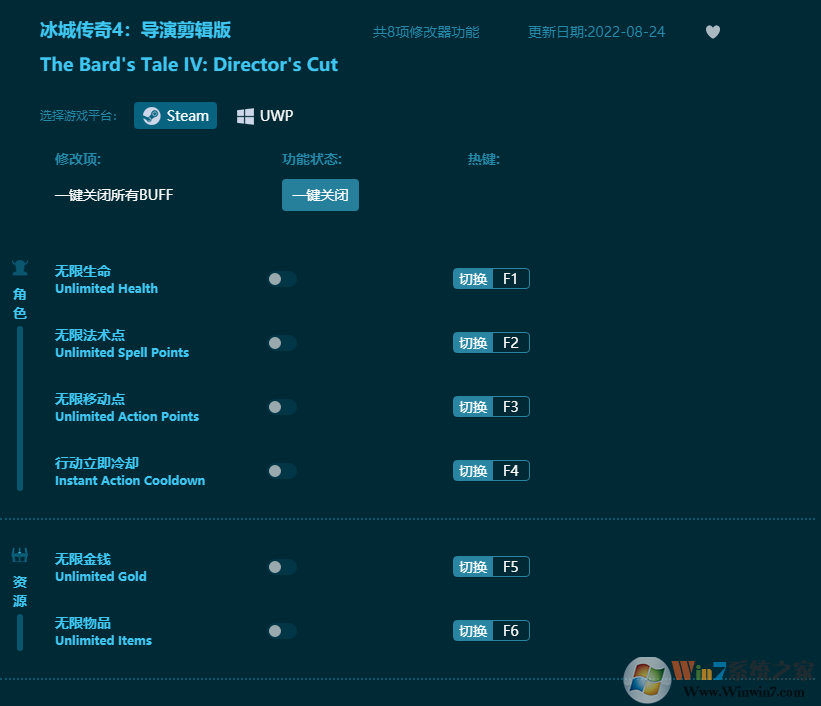Click the 热键: column header
This screenshot has height=706, width=821.
(483, 159)
